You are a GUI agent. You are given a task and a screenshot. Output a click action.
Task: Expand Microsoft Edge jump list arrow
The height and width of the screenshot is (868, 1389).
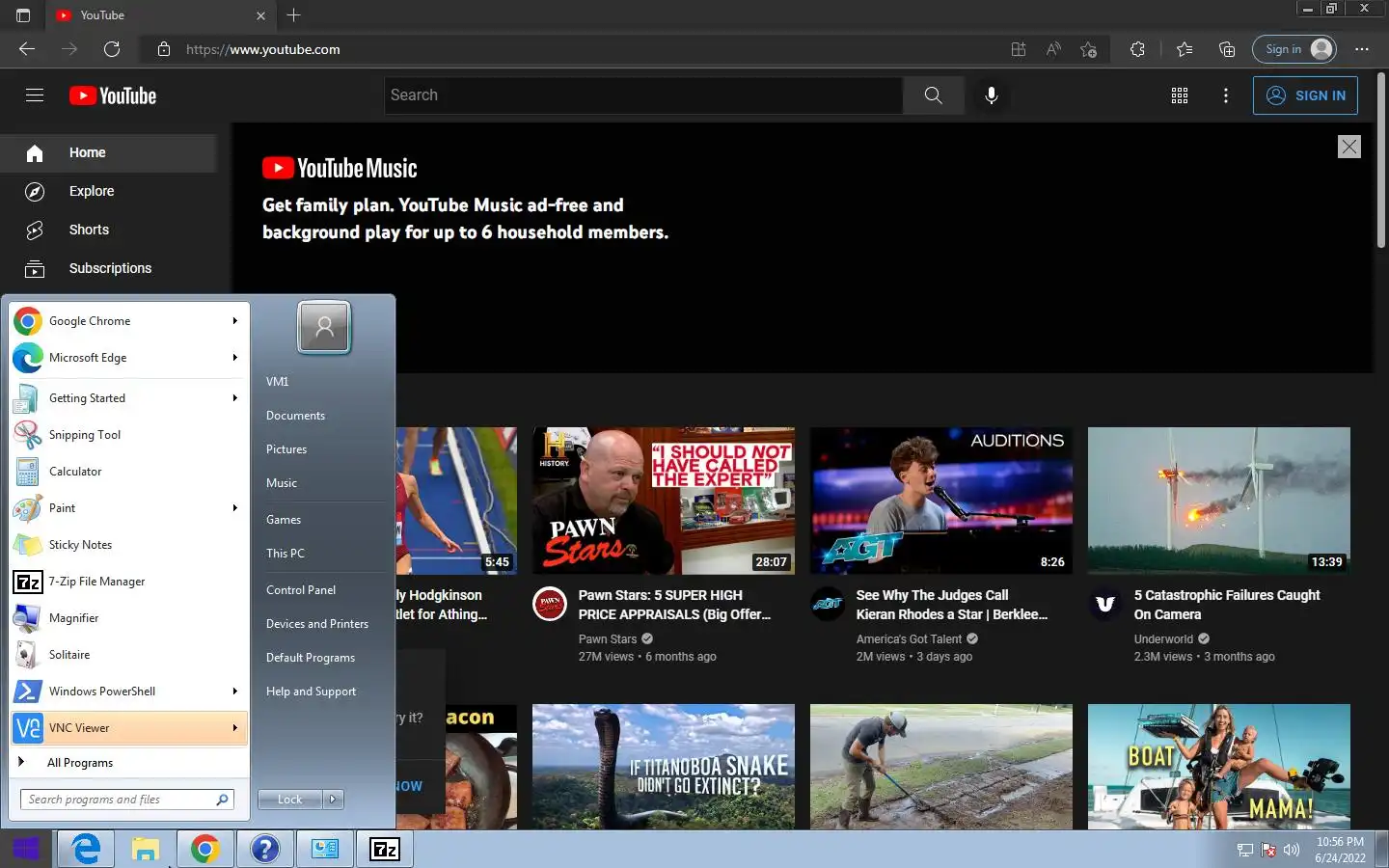pos(234,358)
